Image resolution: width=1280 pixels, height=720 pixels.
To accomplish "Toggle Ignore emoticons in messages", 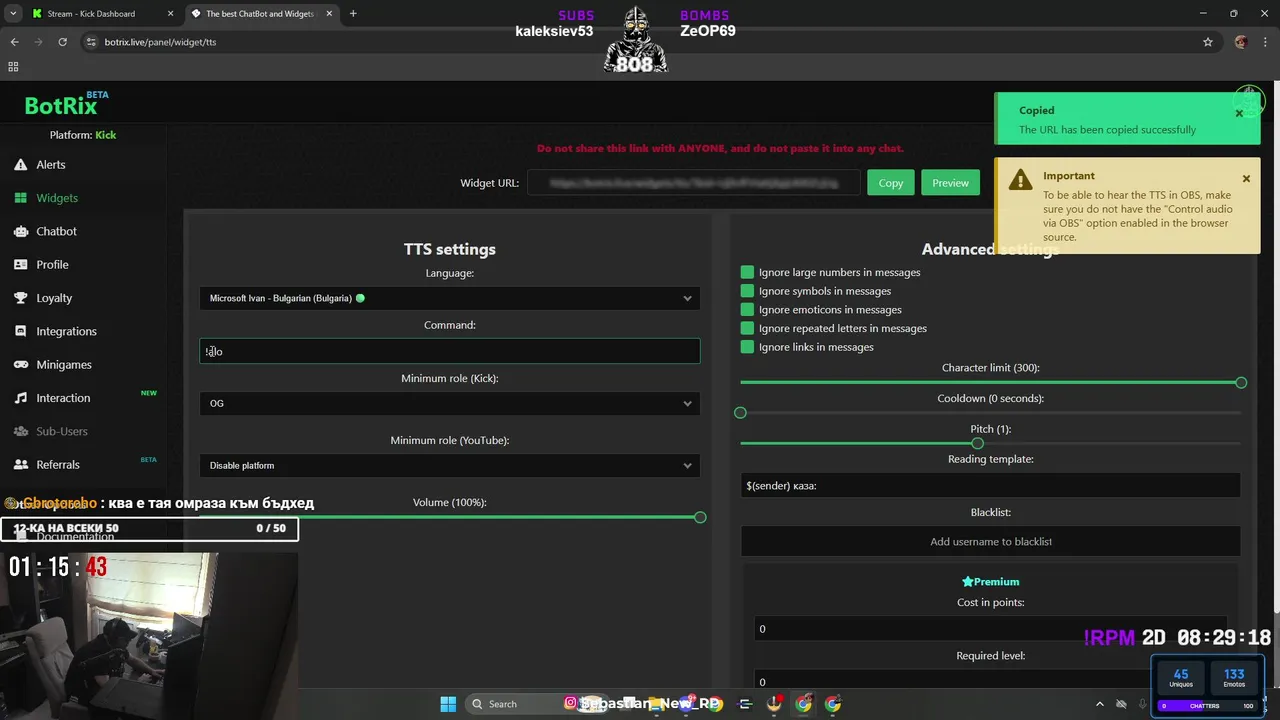I will click(x=747, y=310).
